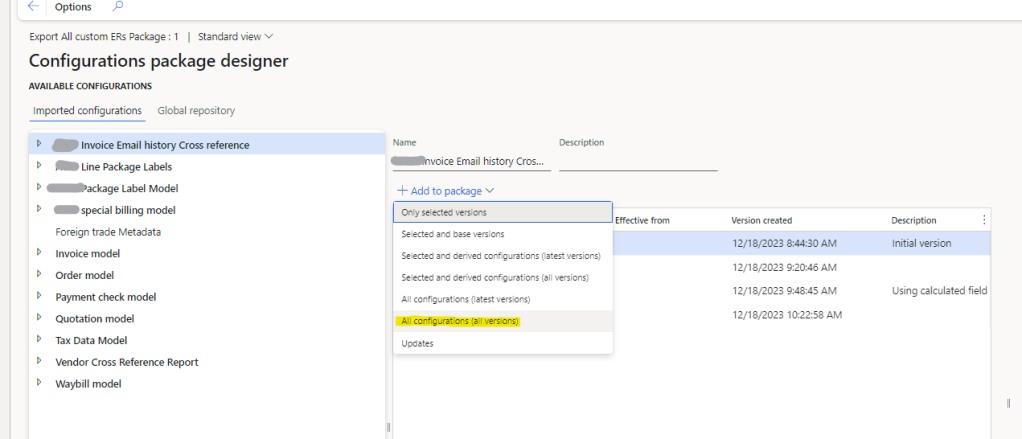Expand Invoice Email history Cross reference node
This screenshot has width=1022, height=439.
39,144
